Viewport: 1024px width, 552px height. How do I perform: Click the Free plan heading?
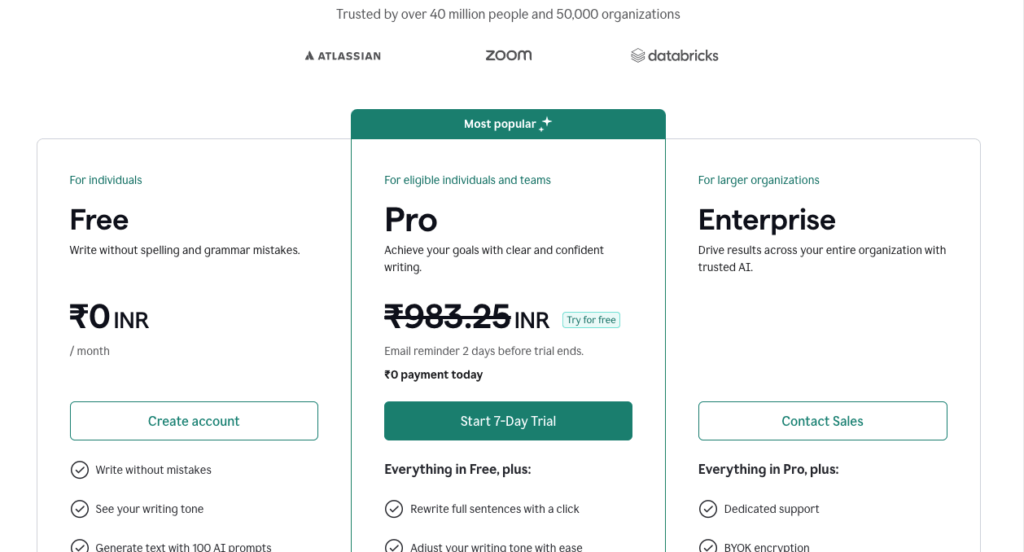(99, 220)
